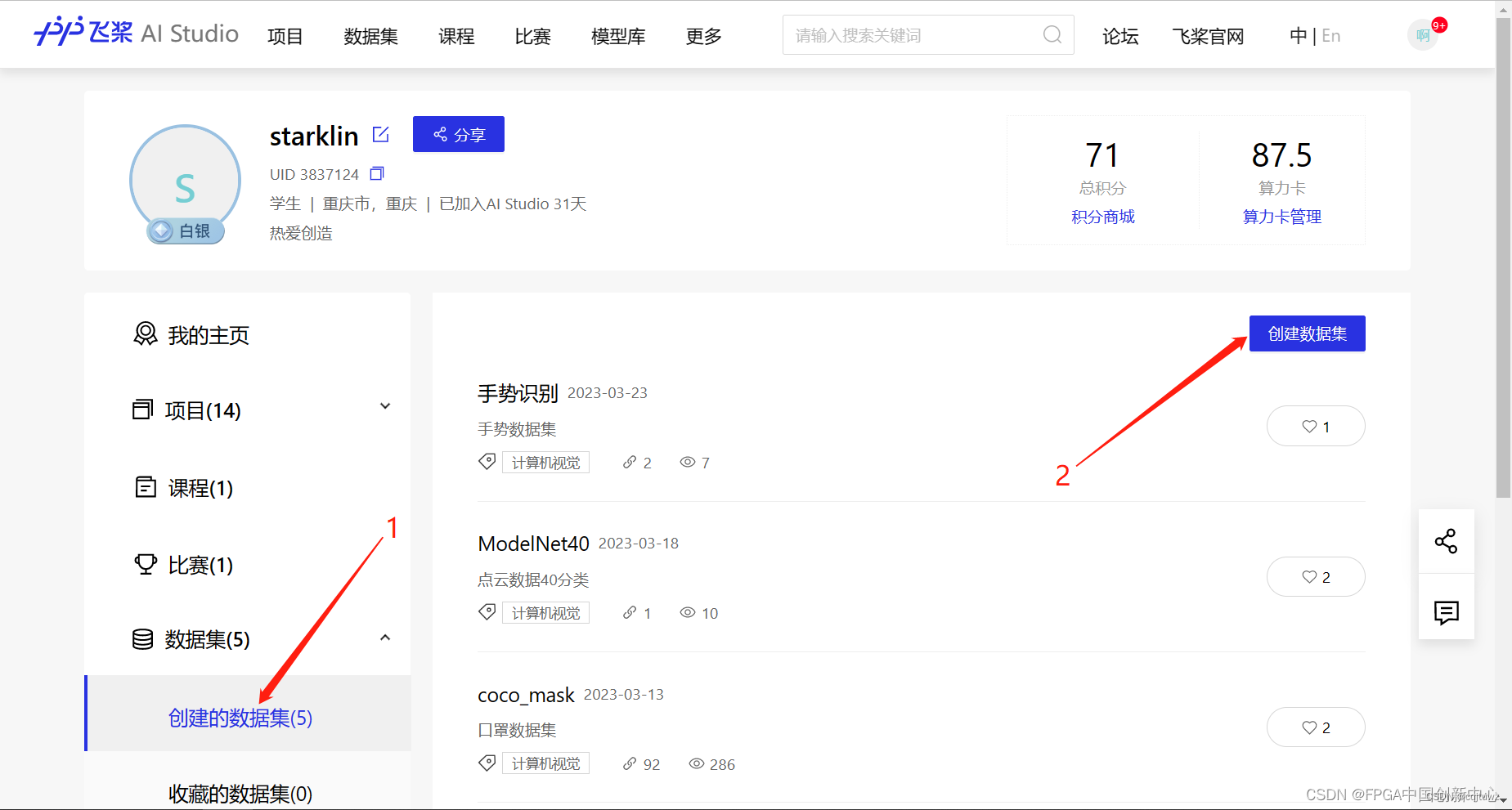This screenshot has width=1512, height=810.
Task: Click the tag icon under 手势识别
Action: (x=487, y=462)
